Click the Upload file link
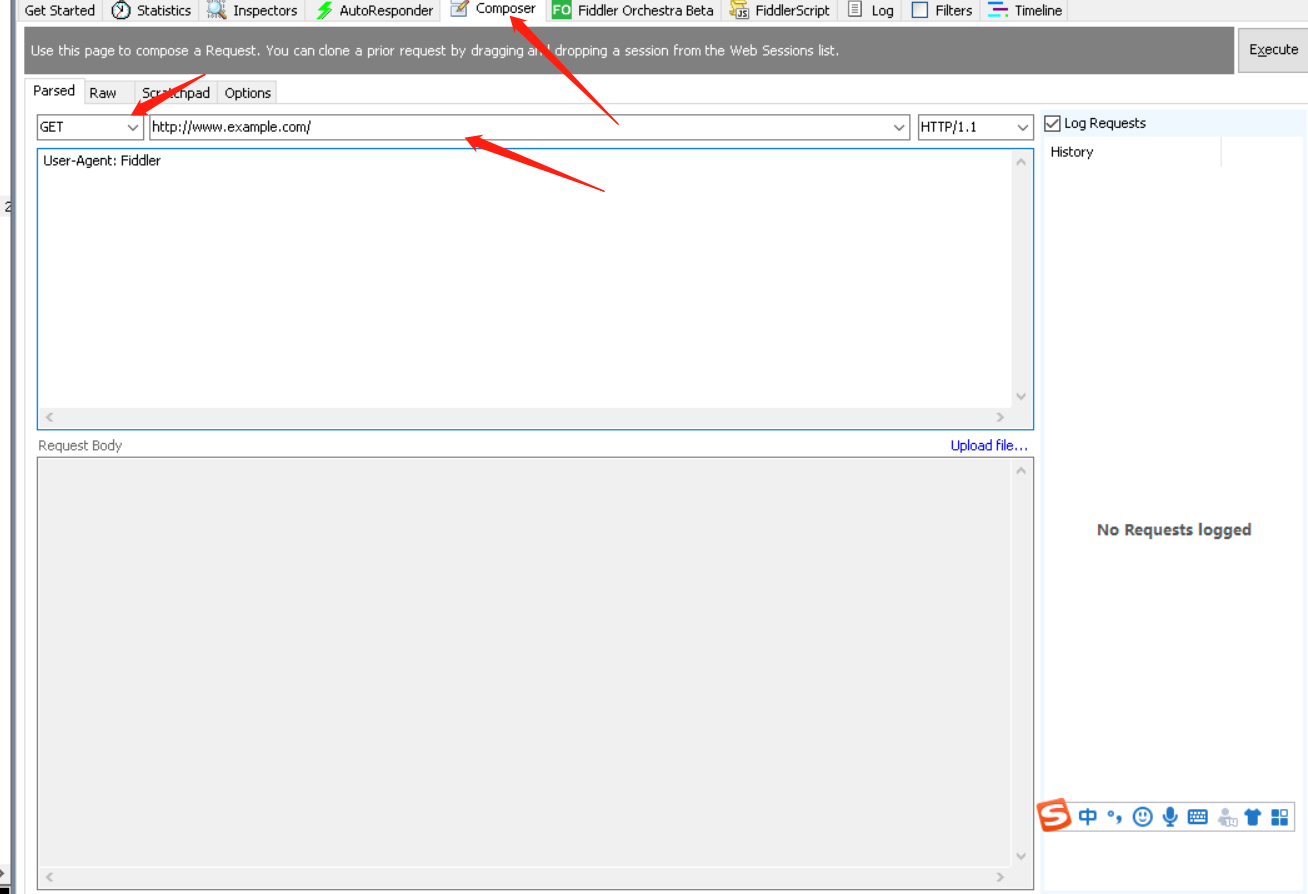 989,446
